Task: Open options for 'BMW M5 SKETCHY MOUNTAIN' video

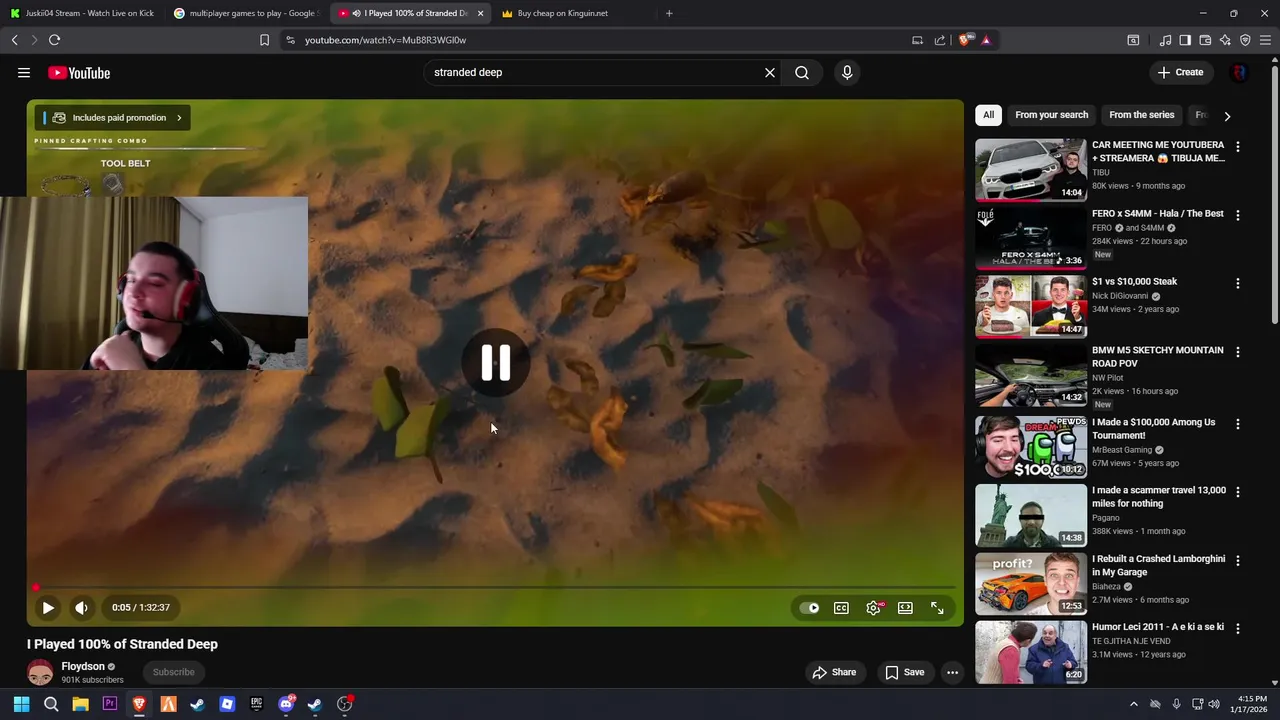Action: (1238, 352)
